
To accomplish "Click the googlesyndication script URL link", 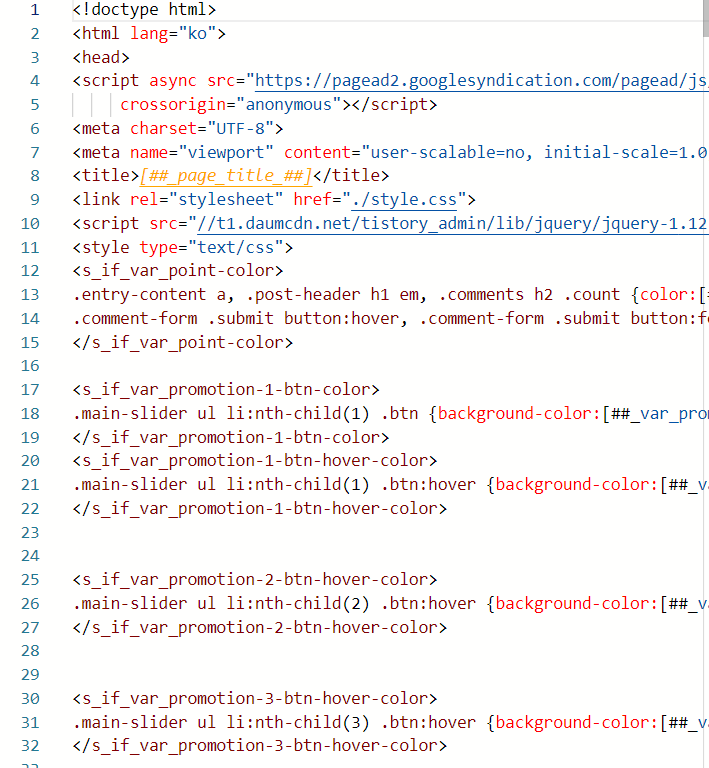I will [x=482, y=81].
